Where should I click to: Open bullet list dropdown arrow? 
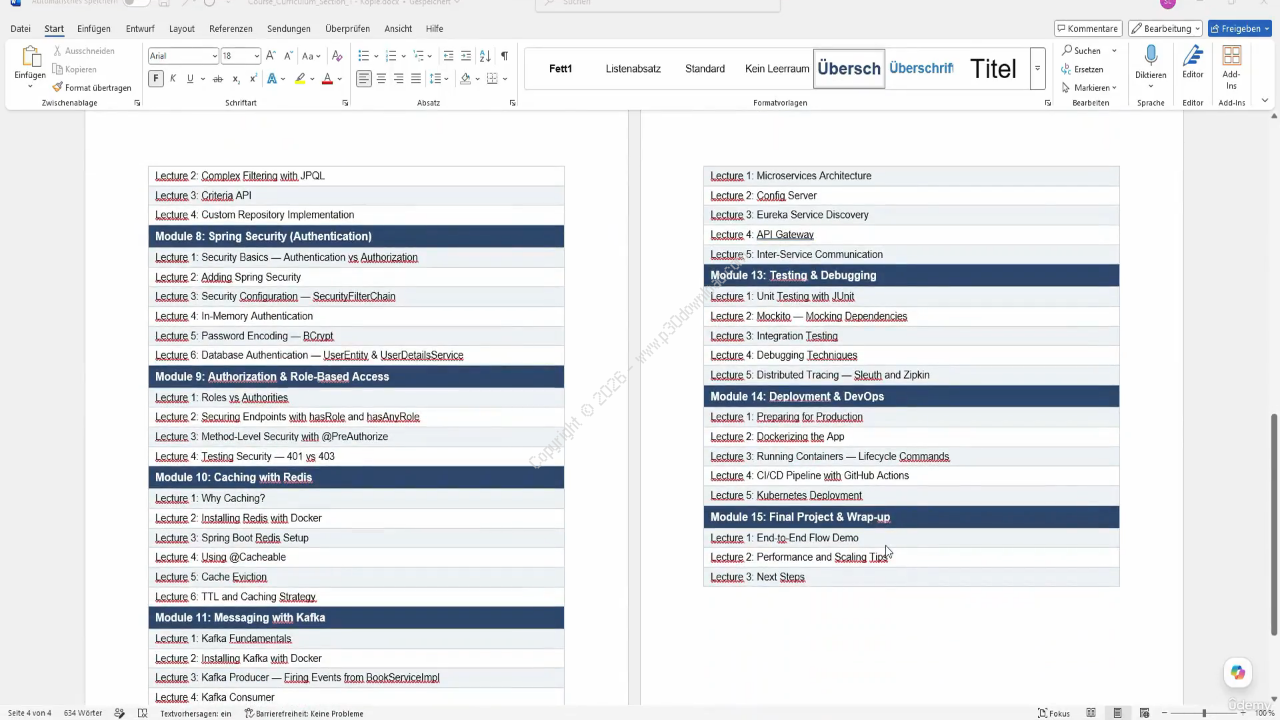375,56
